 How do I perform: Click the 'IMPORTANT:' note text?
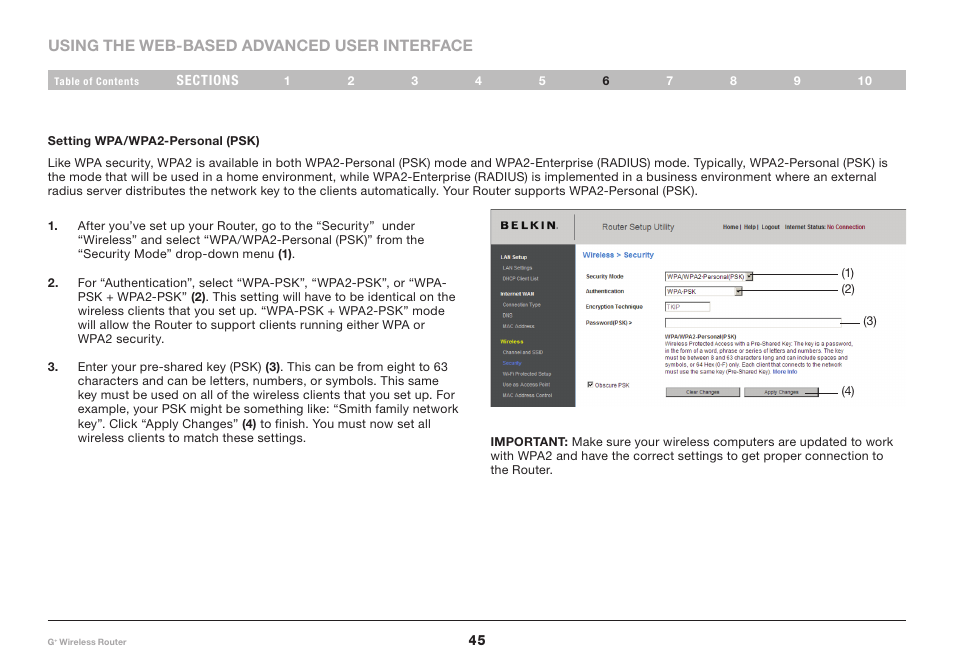[529, 442]
